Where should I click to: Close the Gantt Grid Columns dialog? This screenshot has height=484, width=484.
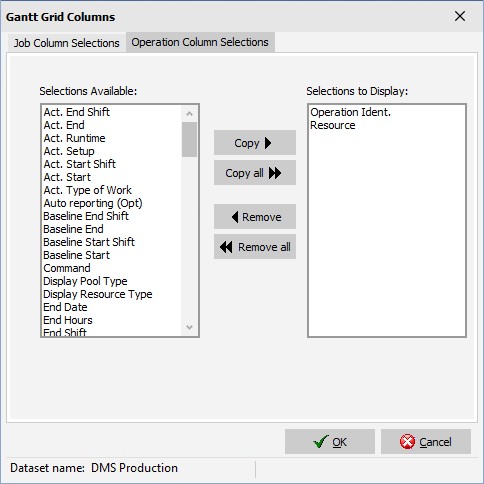460,16
